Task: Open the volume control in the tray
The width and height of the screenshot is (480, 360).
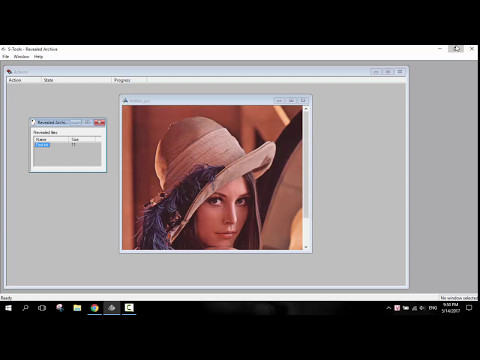Action: click(422, 308)
